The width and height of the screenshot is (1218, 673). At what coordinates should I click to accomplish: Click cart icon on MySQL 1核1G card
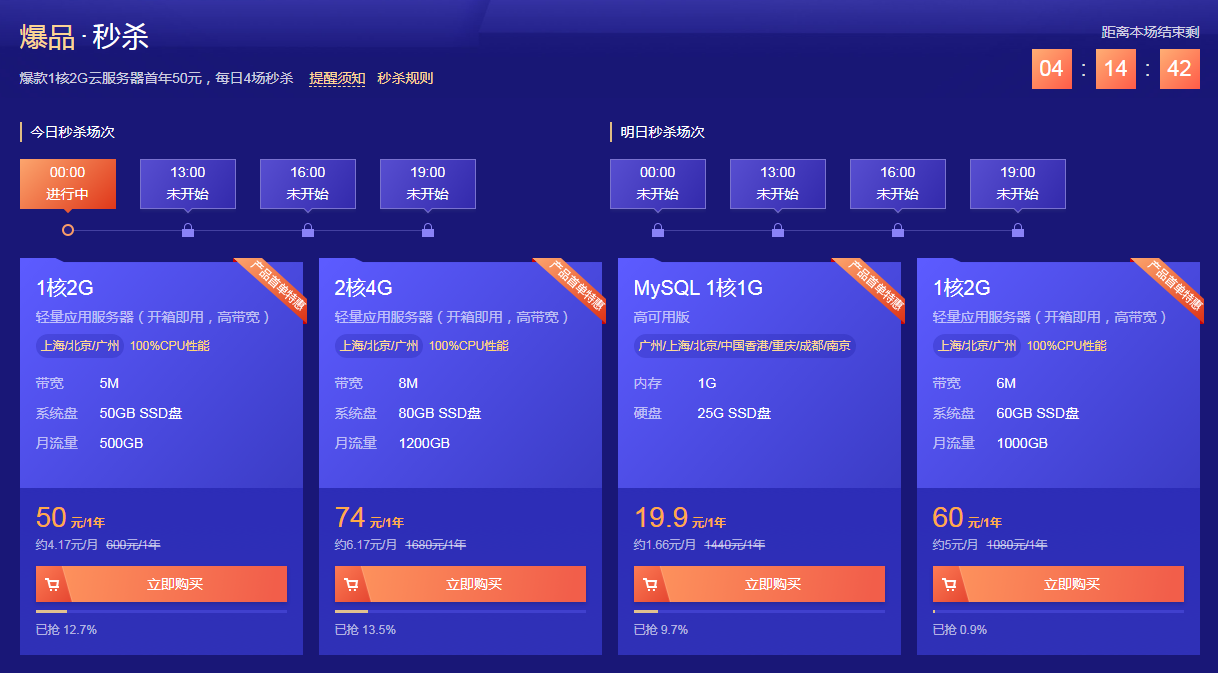coord(650,585)
